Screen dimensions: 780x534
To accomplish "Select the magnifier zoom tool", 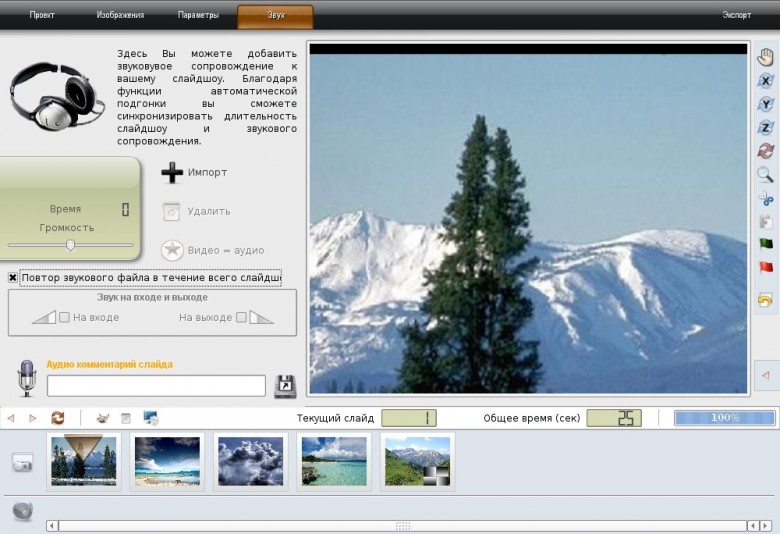I will (766, 174).
